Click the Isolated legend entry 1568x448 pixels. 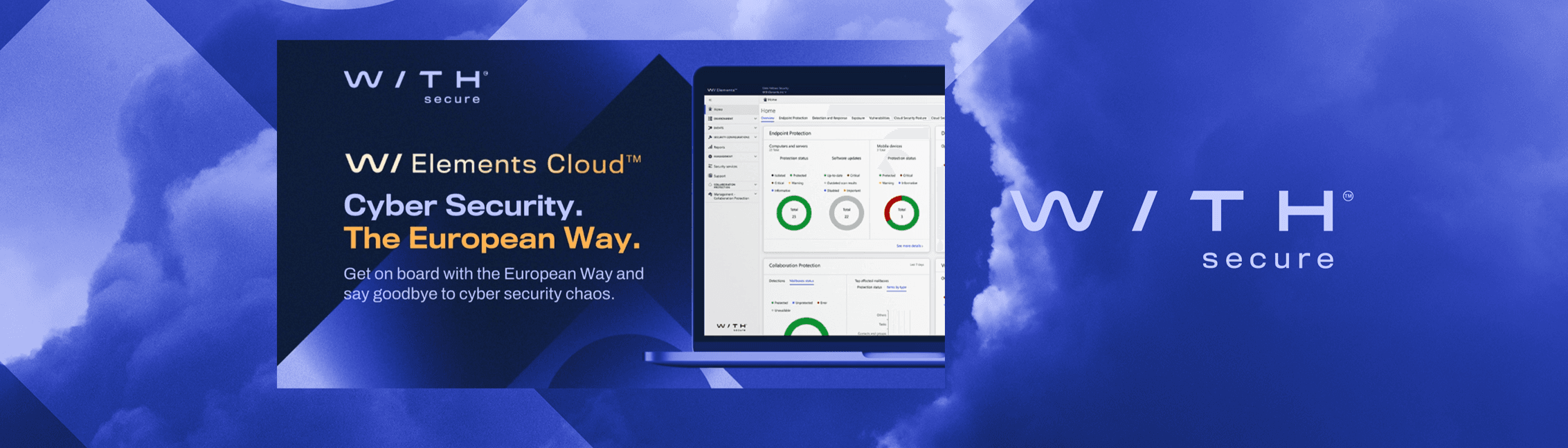pos(779,176)
